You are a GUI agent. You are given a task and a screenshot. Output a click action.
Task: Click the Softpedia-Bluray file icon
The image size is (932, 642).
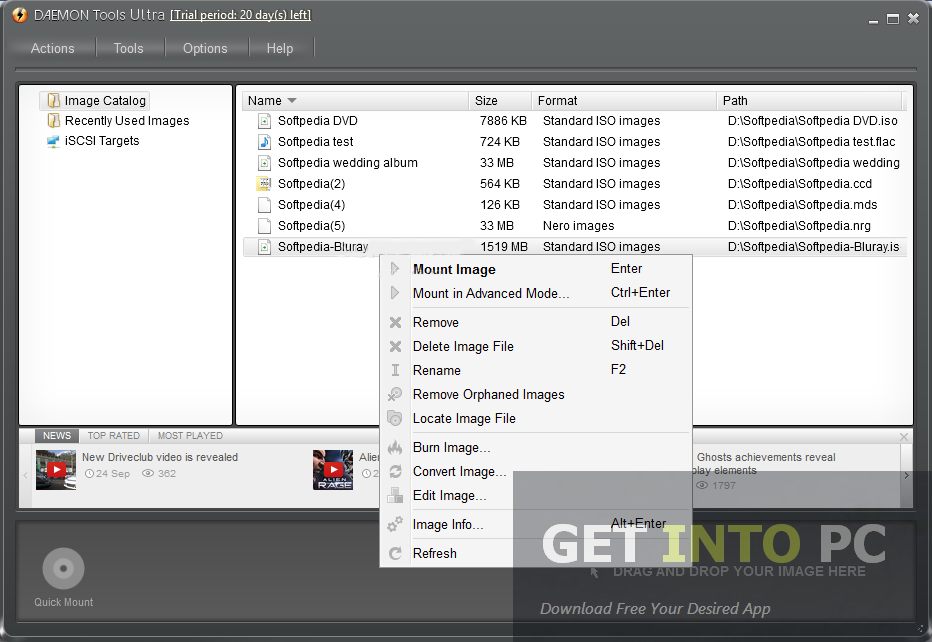click(265, 247)
